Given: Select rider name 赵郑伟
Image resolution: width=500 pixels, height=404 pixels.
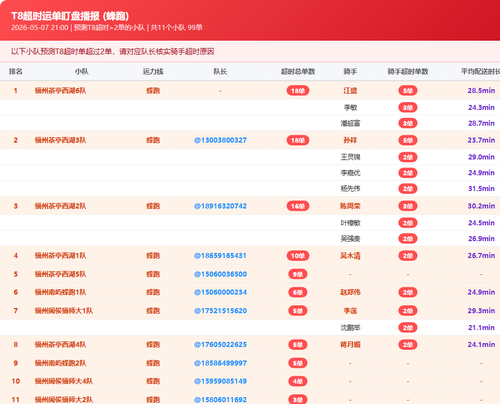Looking at the screenshot, I should pos(350,292).
